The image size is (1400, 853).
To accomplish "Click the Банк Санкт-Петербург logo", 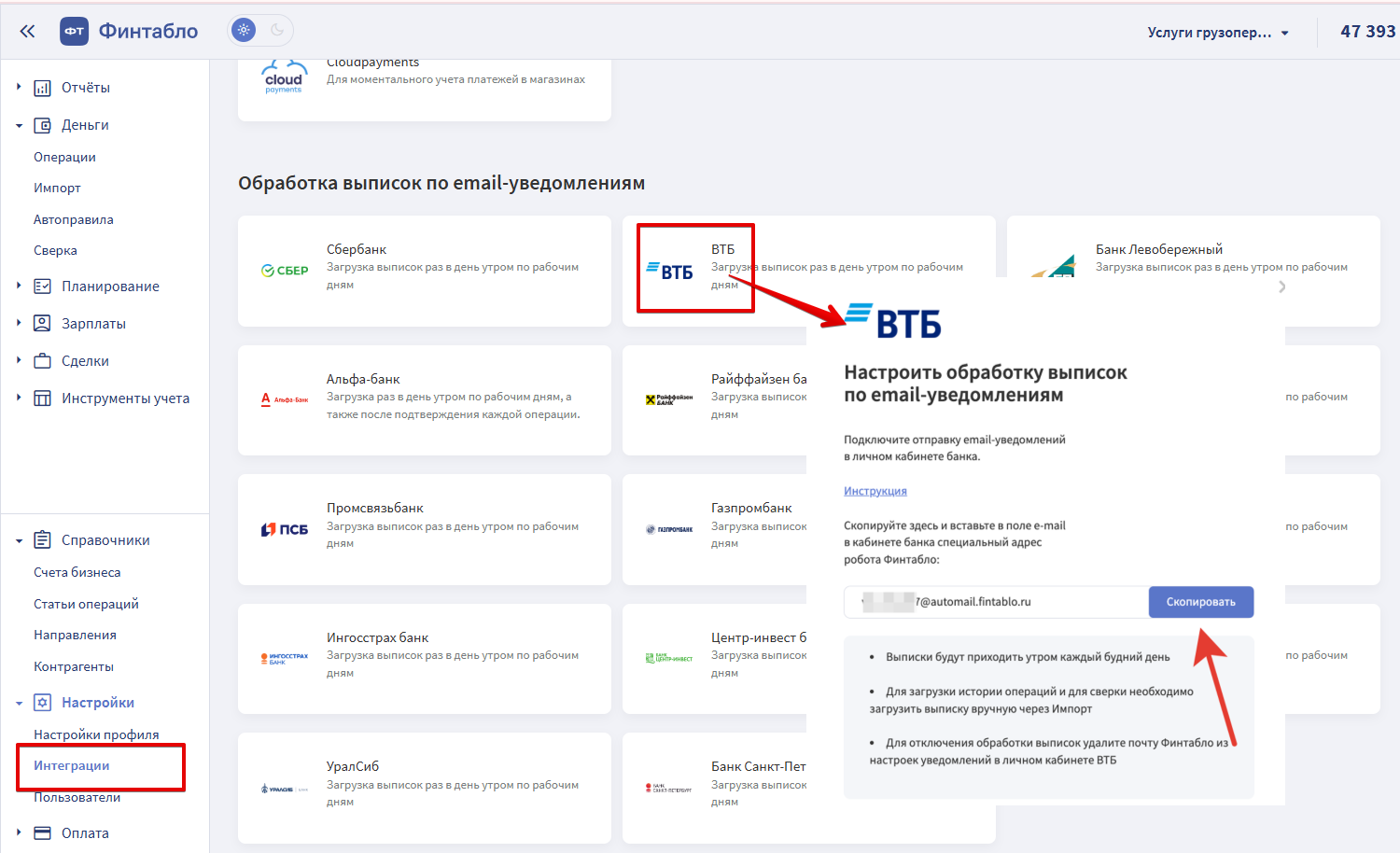I will pos(669,788).
